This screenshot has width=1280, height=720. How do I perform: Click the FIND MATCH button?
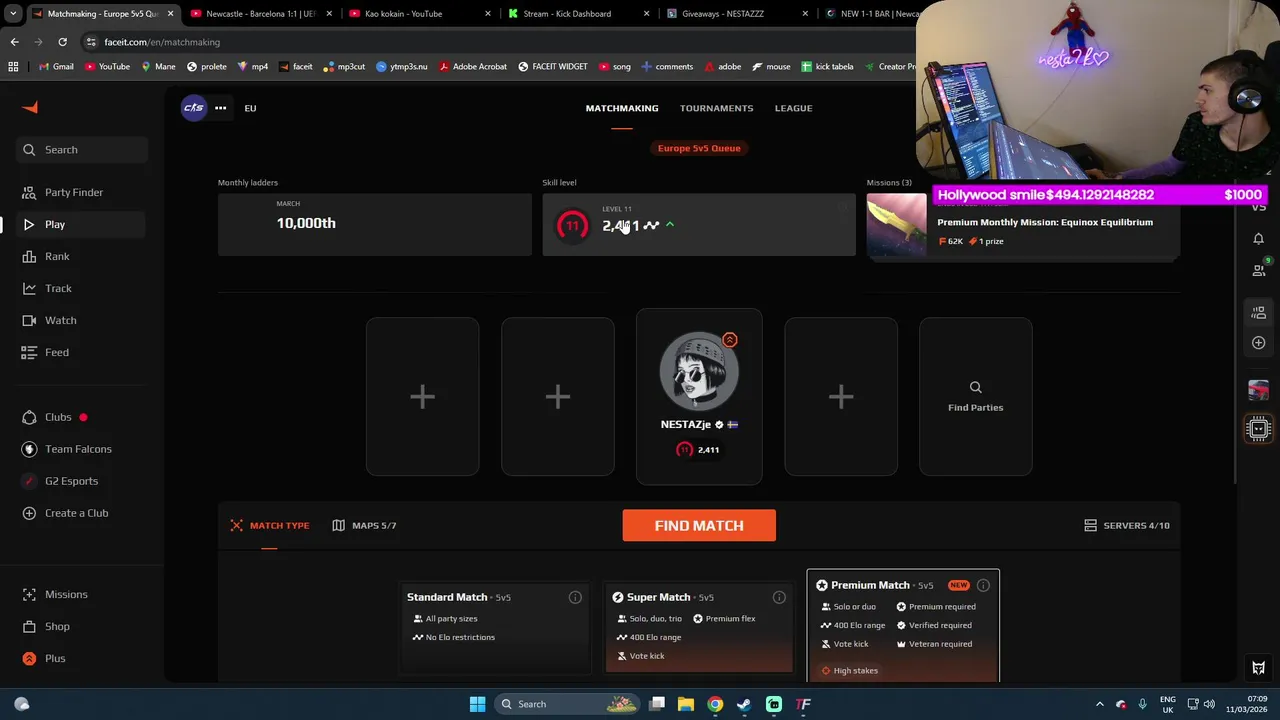pos(699,525)
